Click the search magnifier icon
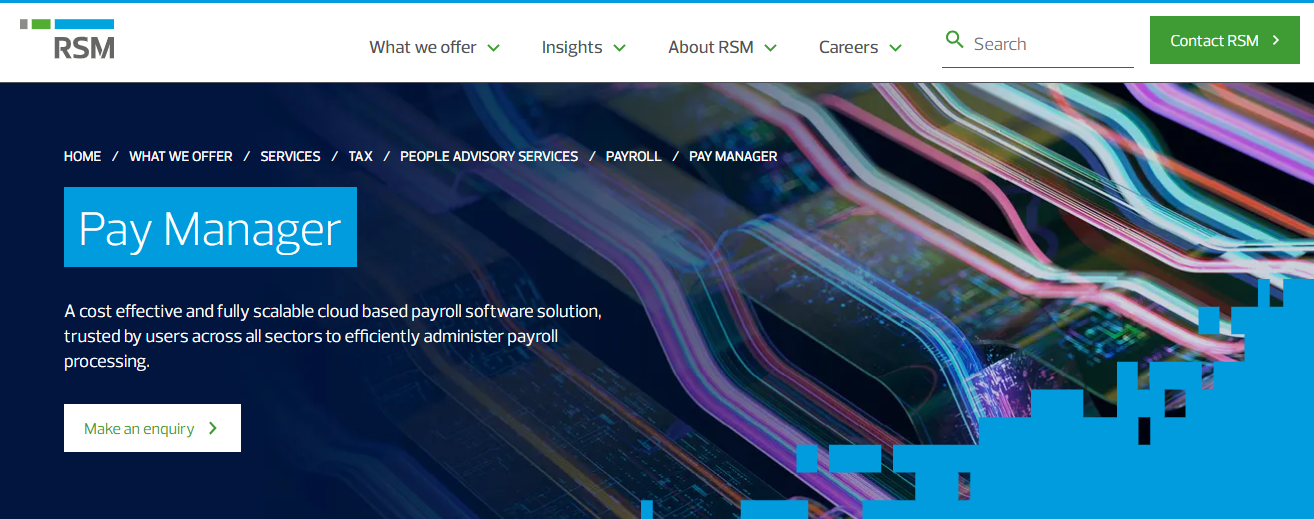 pos(955,40)
